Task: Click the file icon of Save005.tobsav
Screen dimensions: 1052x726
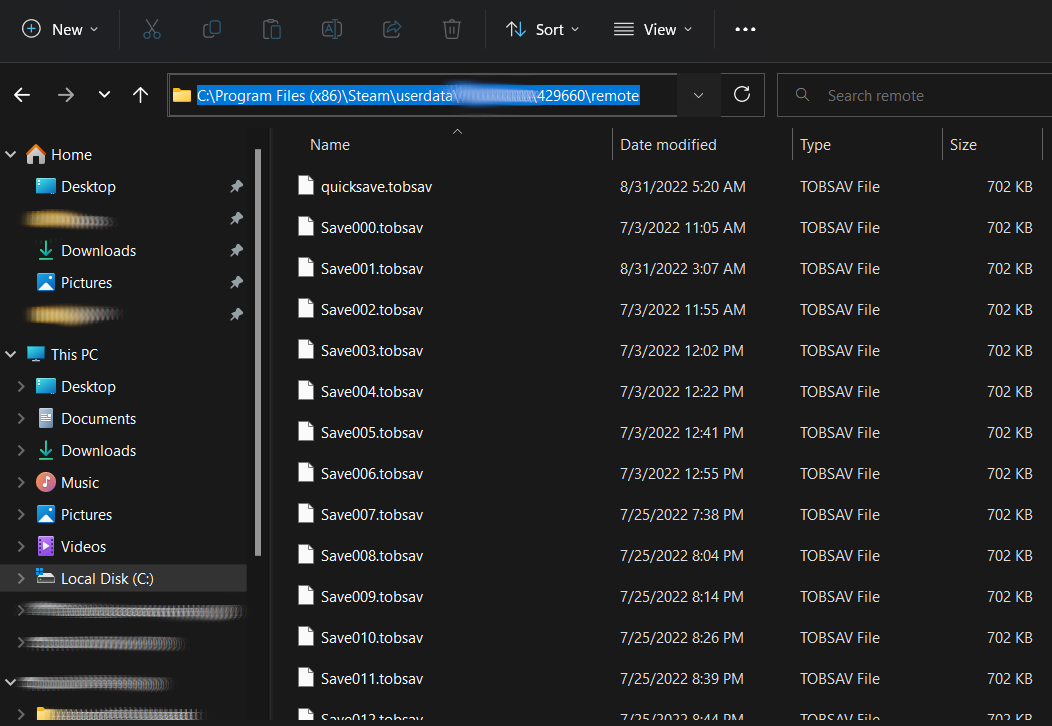Action: click(306, 432)
